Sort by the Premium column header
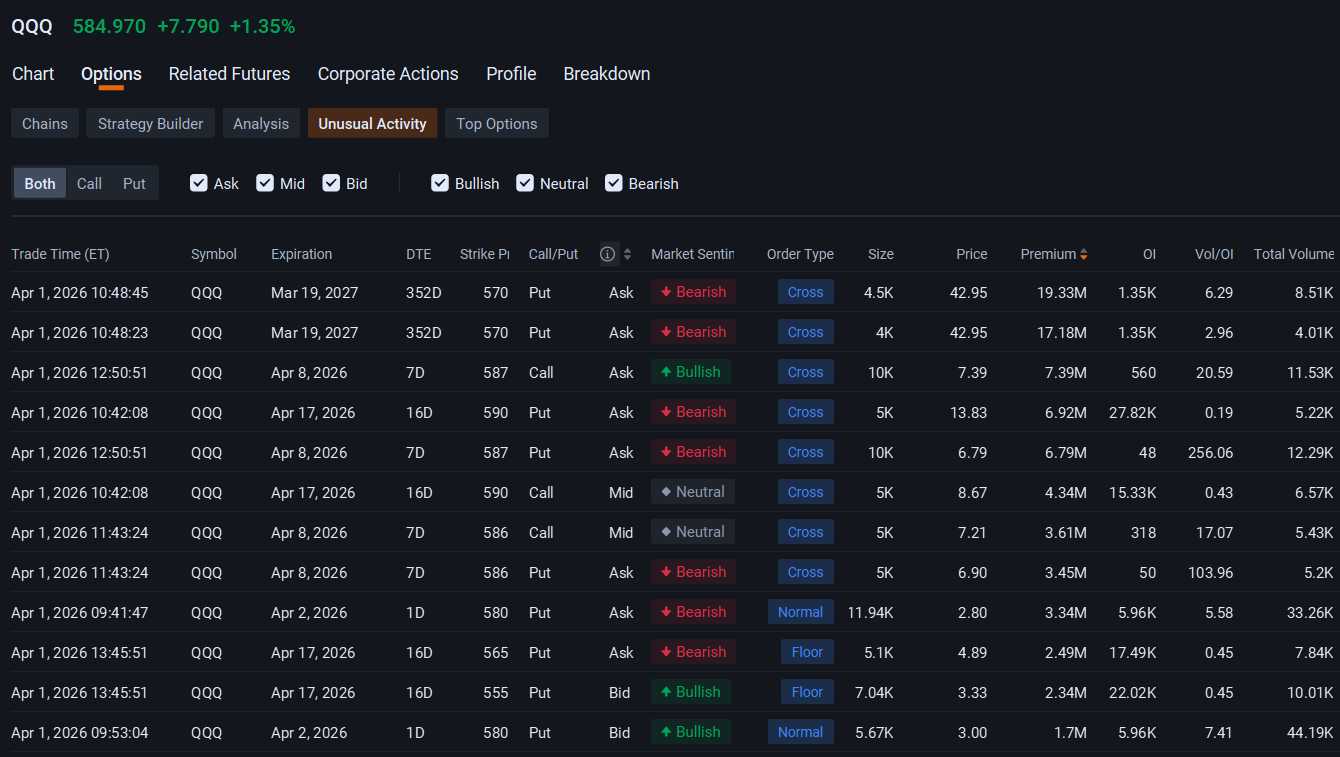The width and height of the screenshot is (1340, 757). (1048, 254)
